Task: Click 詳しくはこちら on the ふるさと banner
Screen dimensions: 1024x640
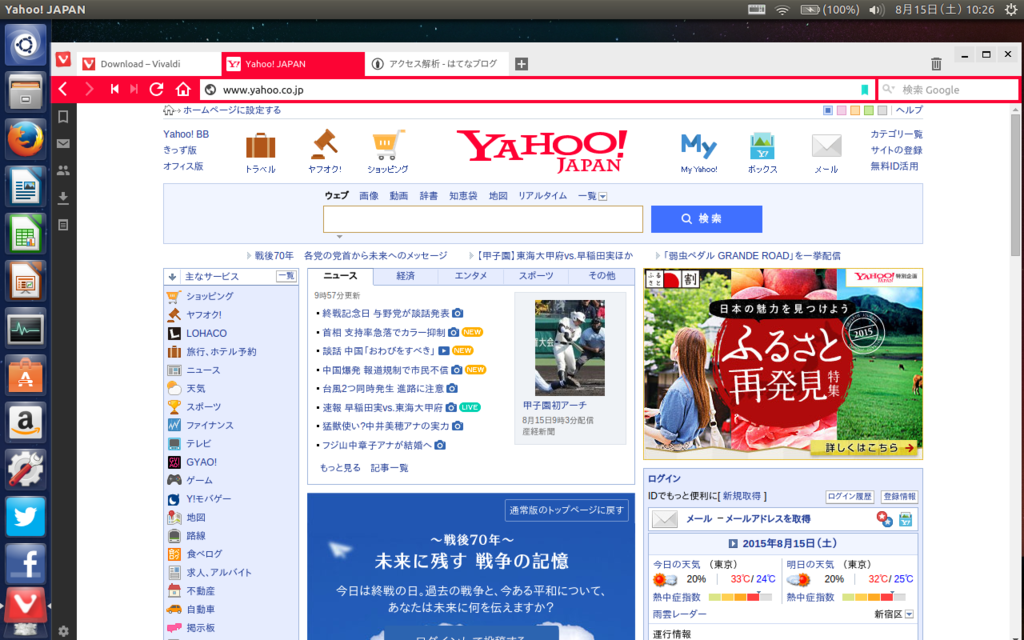Action: coord(863,448)
